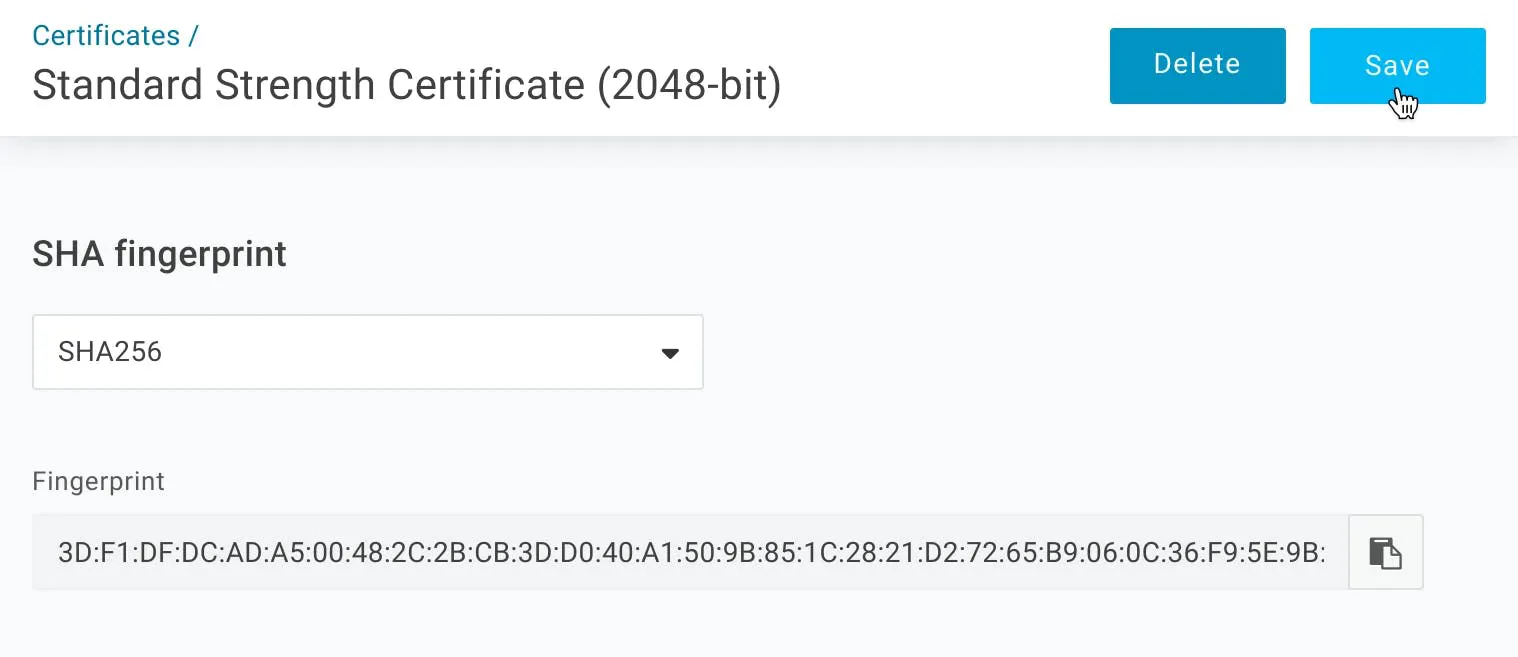Copy the fingerprint using the clipboard icon
The height and width of the screenshot is (657, 1518).
[1385, 552]
